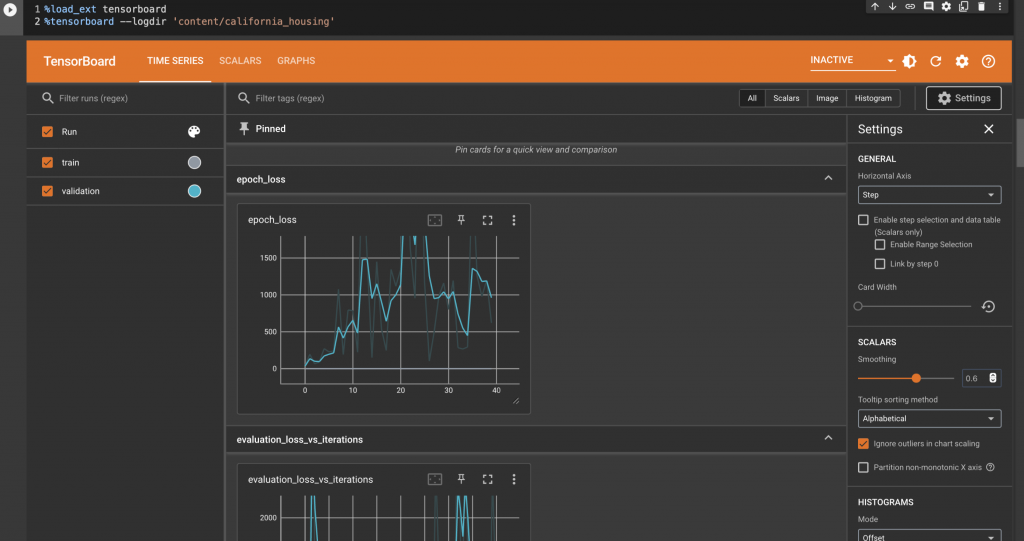Open TensorBoard help icon
The image size is (1024, 541).
(988, 61)
